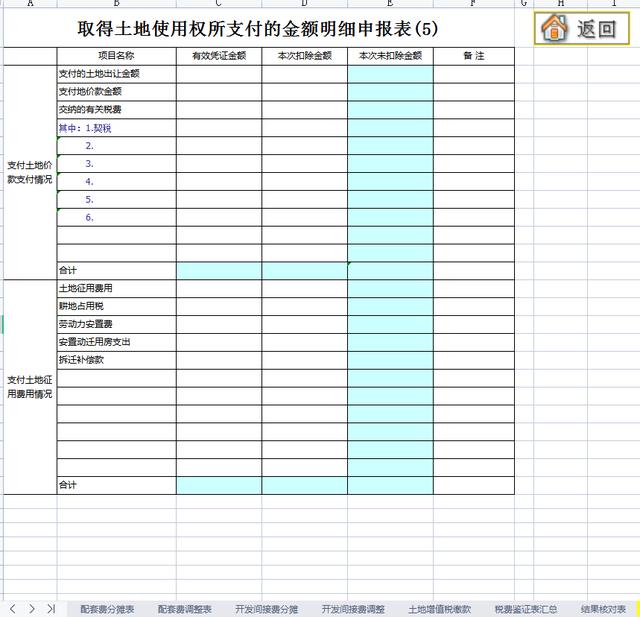Select the 土地征用费用 row label
This screenshot has width=640, height=617.
click(x=116, y=289)
